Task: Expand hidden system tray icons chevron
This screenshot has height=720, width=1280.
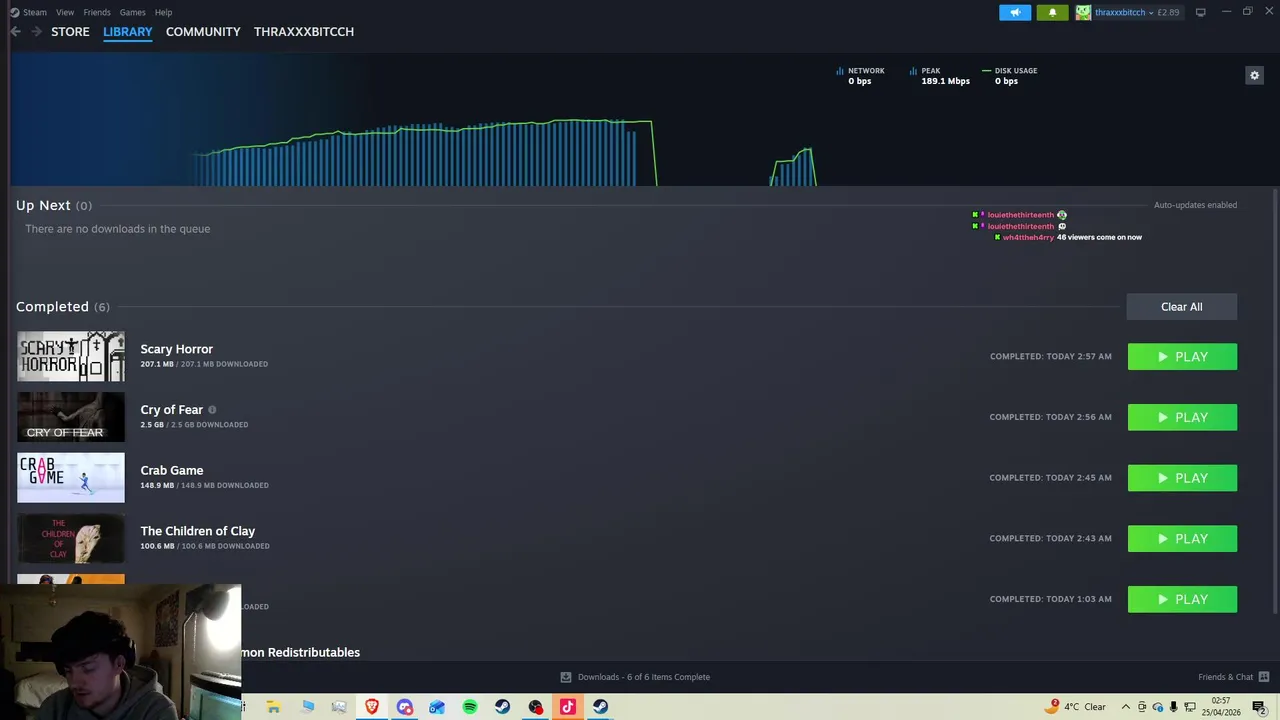Action: [x=1125, y=707]
